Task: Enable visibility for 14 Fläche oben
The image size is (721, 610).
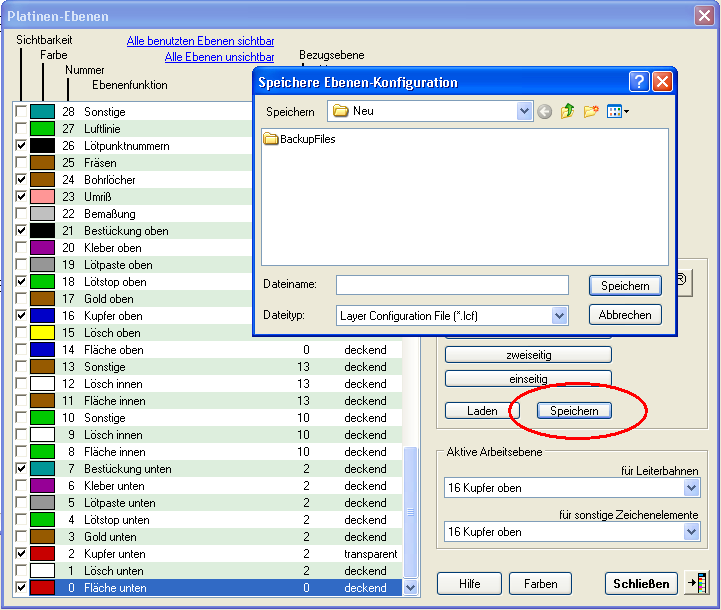Action: [21, 349]
